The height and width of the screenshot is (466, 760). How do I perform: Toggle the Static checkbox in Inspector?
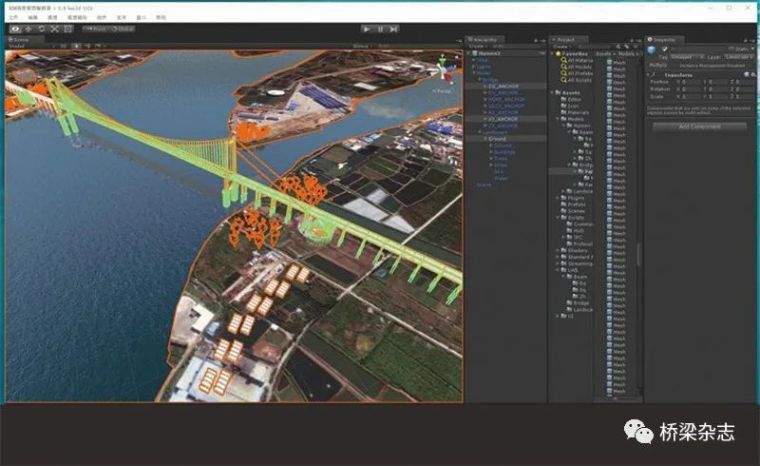click(729, 48)
